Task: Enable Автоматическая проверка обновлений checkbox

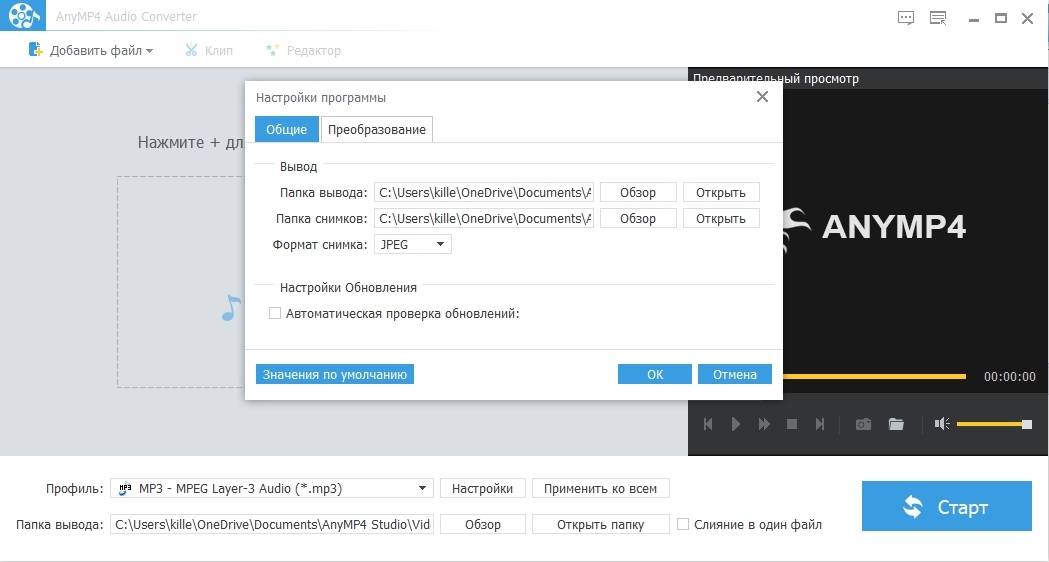Action: (274, 313)
